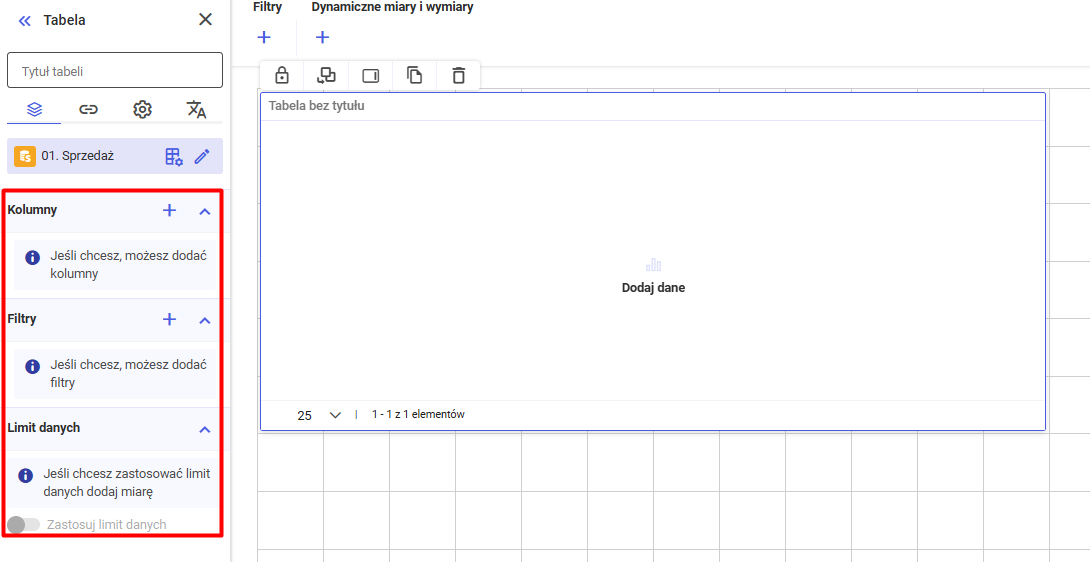Open the translation tab
This screenshot has width=1090, height=562.
pyautogui.click(x=197, y=109)
